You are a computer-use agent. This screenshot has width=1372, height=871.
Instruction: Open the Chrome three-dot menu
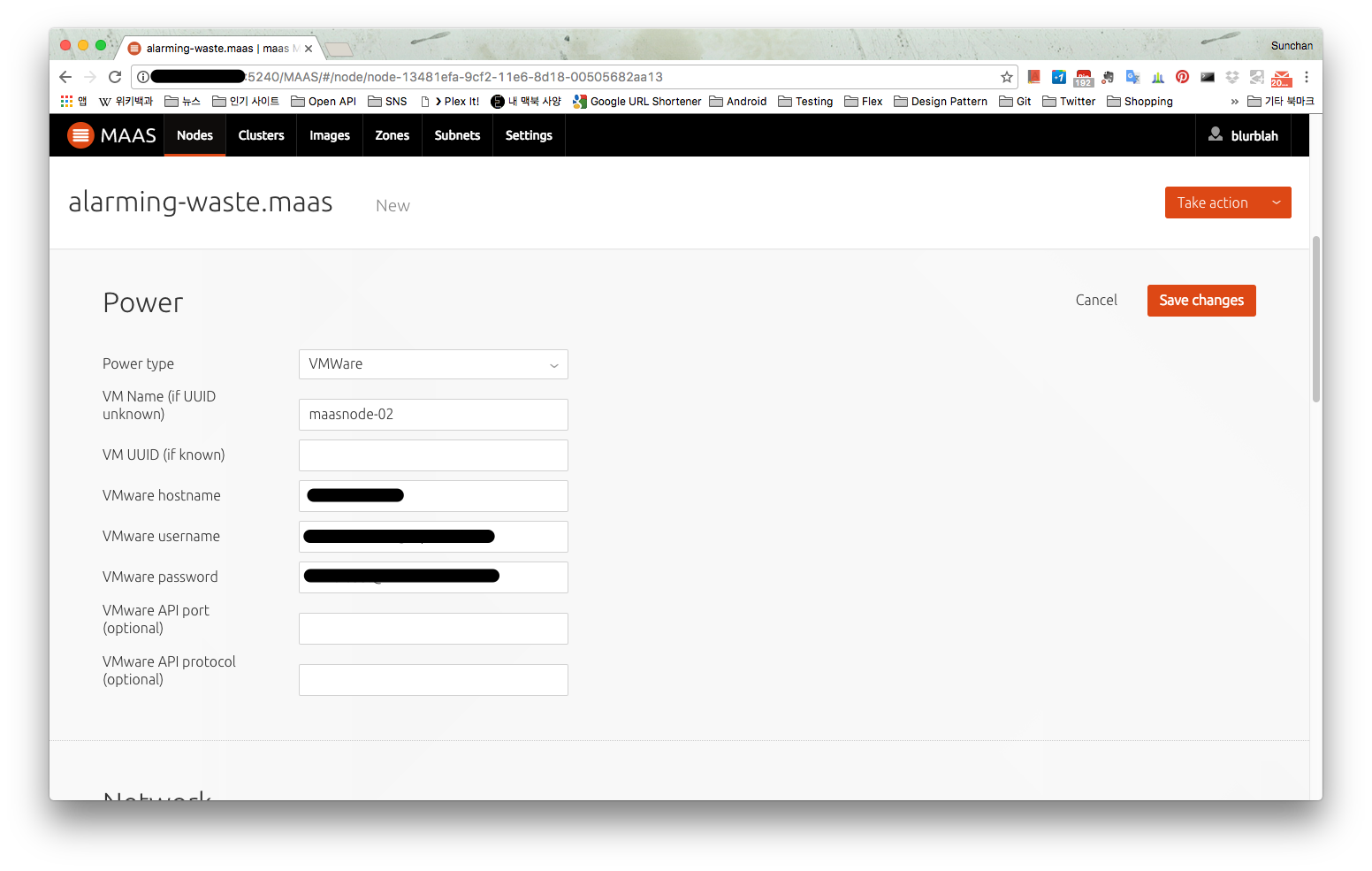1306,77
